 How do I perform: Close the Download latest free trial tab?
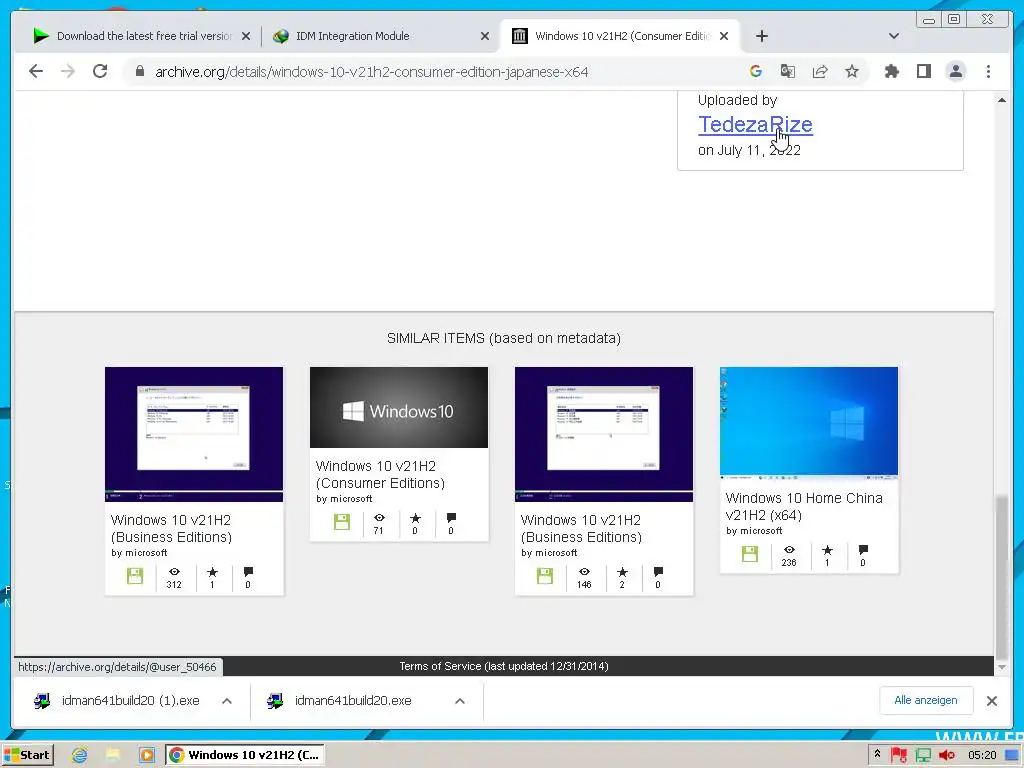click(x=246, y=36)
